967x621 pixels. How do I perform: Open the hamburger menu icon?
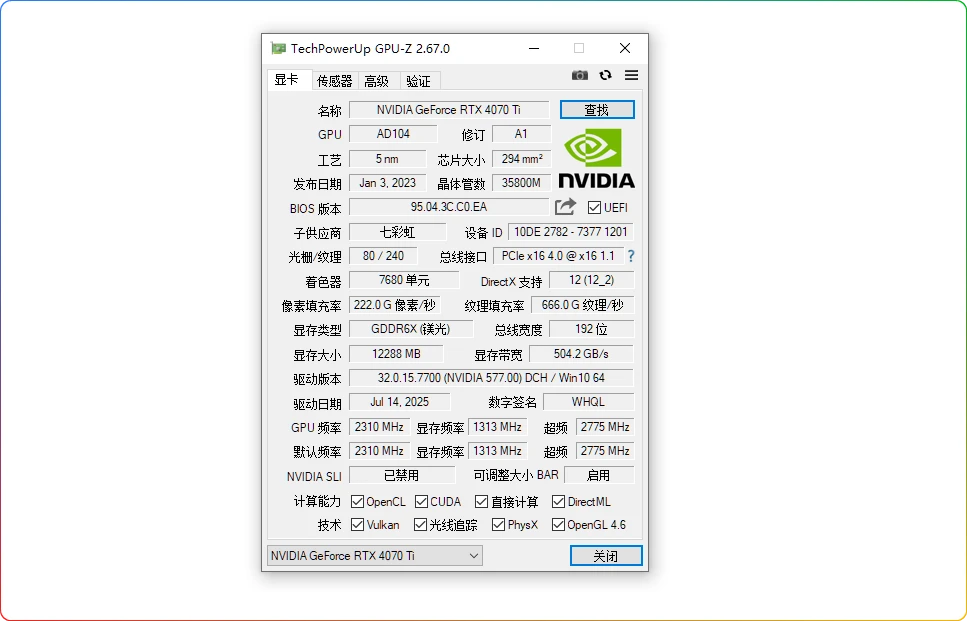632,75
